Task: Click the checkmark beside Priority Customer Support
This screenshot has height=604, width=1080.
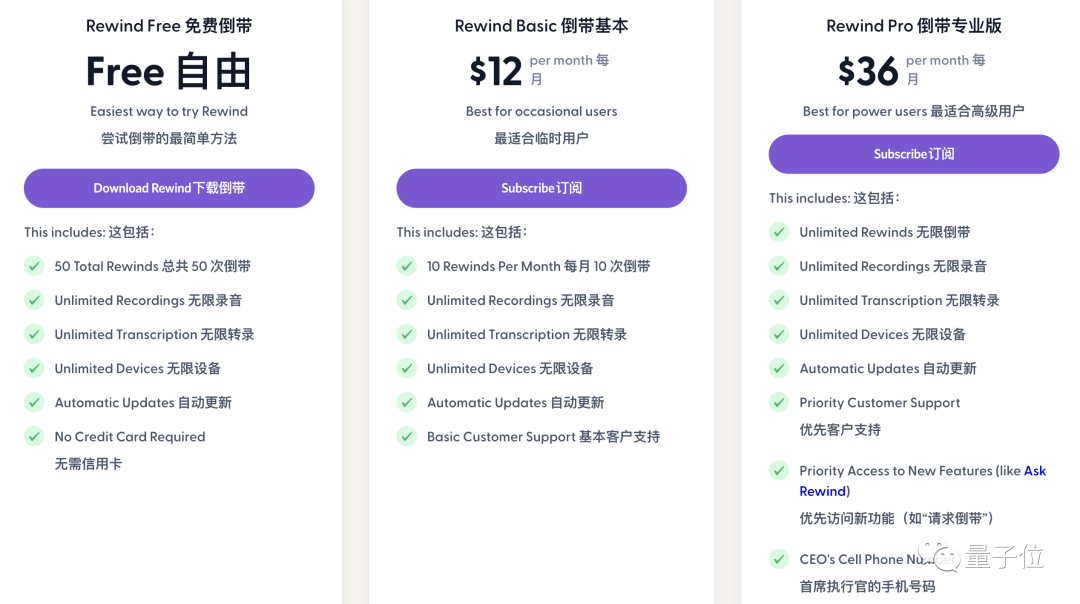Action: pos(779,402)
